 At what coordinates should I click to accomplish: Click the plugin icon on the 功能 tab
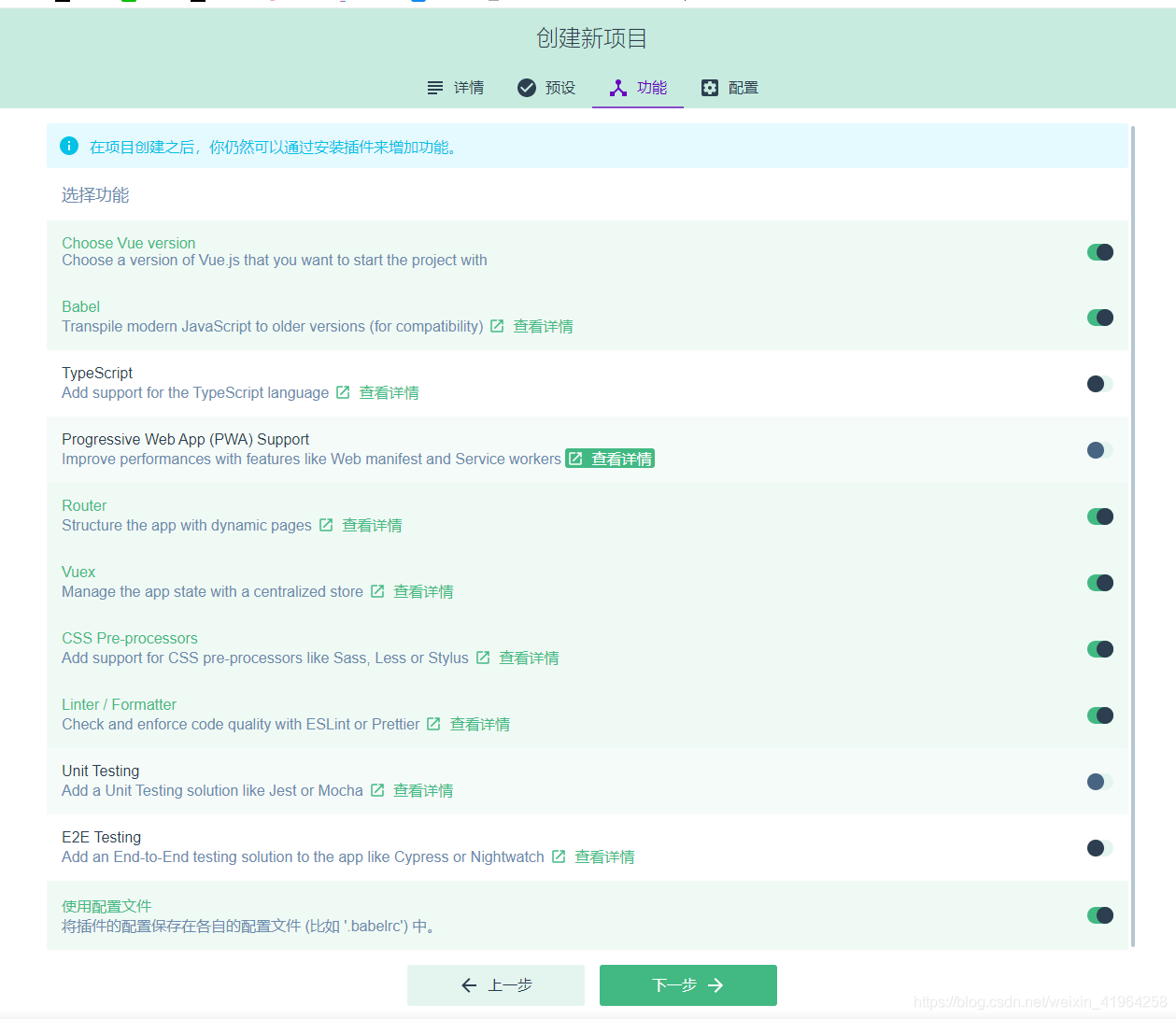tap(617, 87)
